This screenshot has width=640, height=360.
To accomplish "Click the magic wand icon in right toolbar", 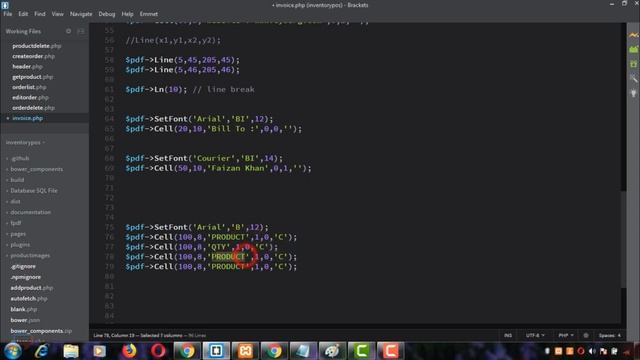I will pos(633,78).
